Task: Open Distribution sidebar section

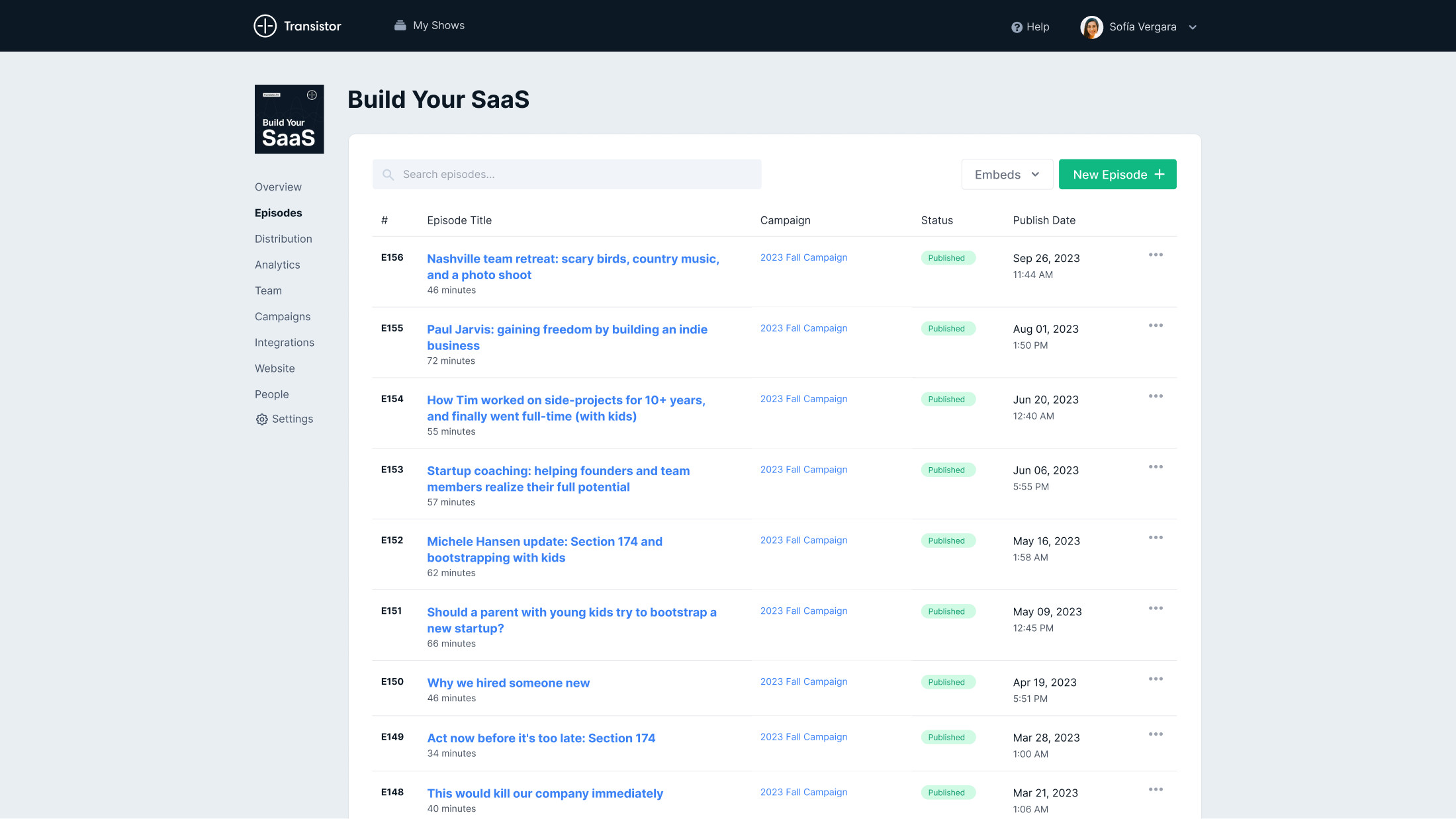Action: [x=283, y=239]
